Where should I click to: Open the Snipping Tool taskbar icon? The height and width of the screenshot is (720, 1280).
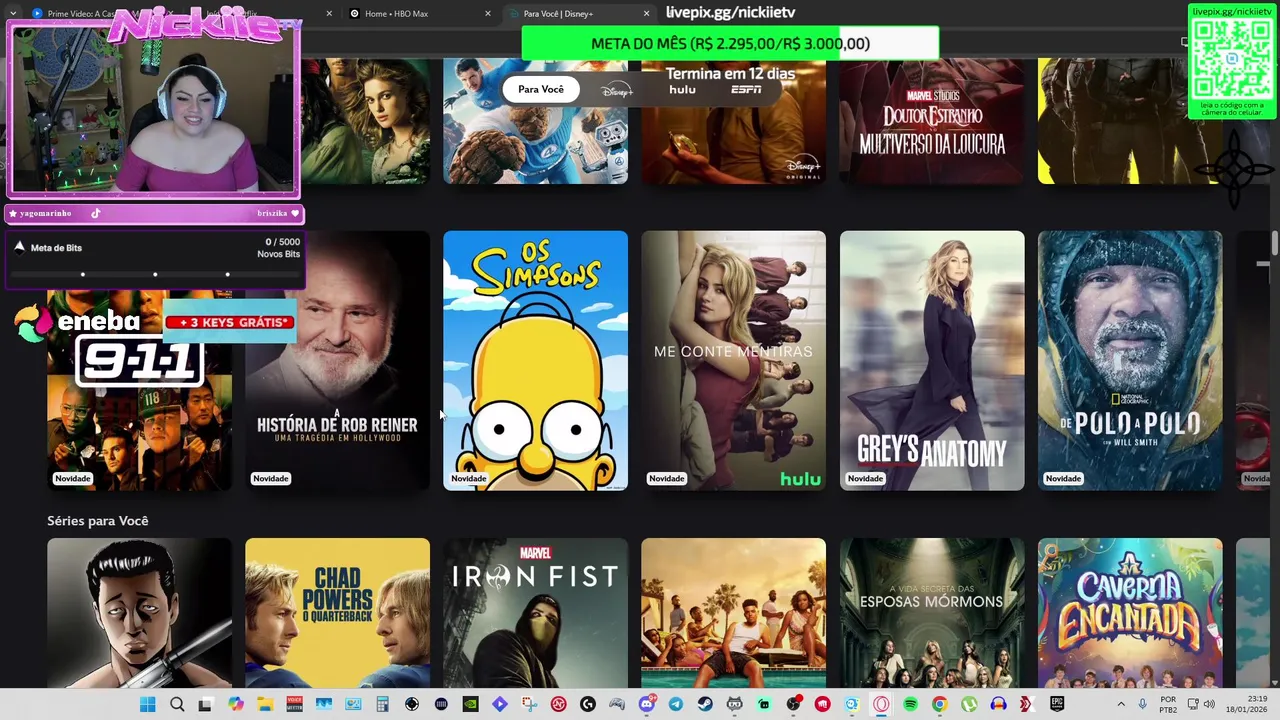pos(529,704)
